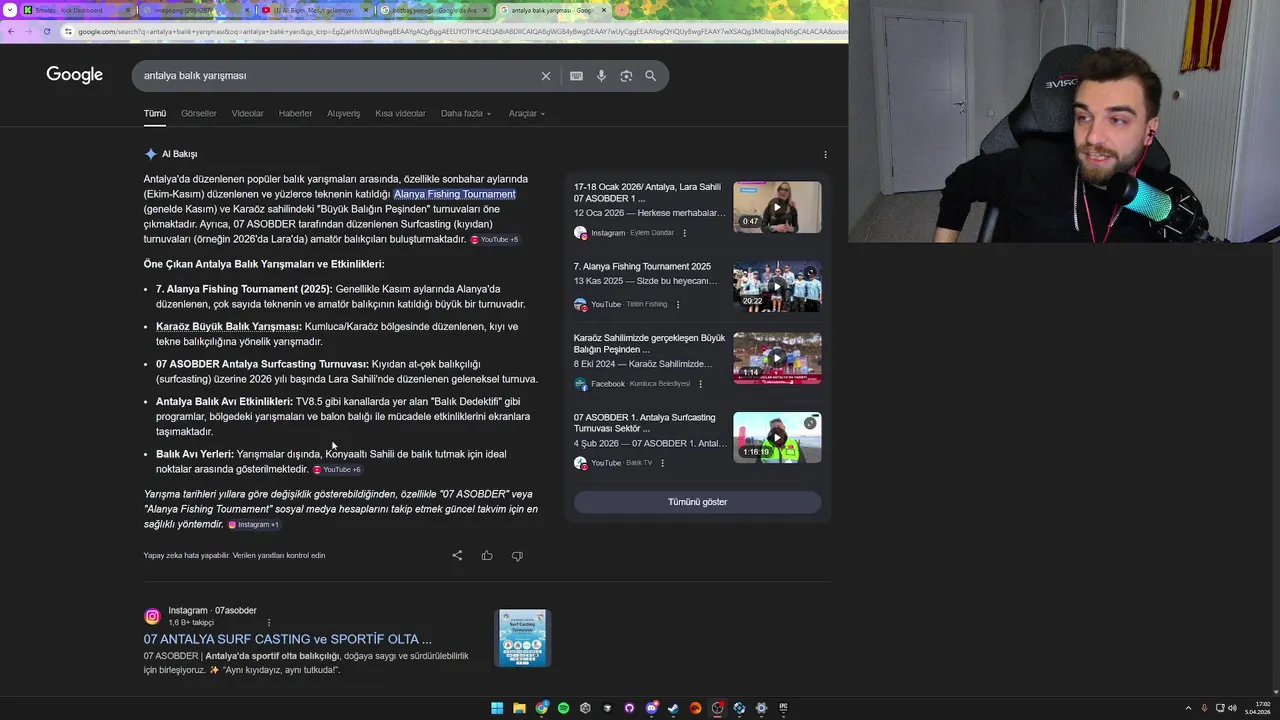Image resolution: width=1280 pixels, height=720 pixels.
Task: Switch to the Alışveriş tab
Action: tap(343, 113)
